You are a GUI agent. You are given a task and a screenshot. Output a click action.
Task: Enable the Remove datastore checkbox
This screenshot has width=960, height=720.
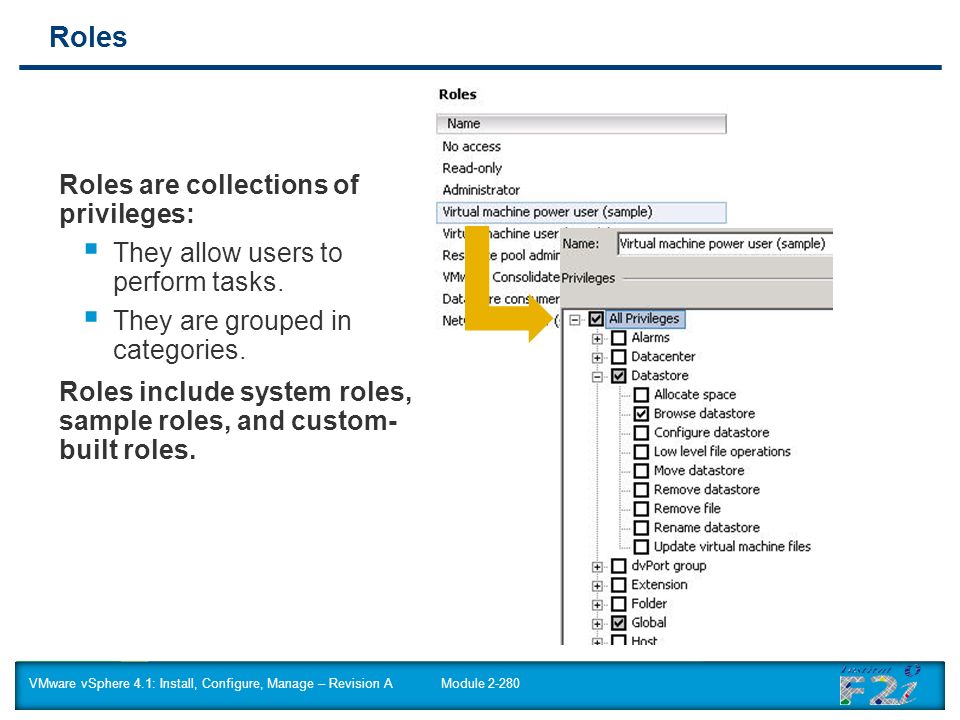(x=641, y=490)
